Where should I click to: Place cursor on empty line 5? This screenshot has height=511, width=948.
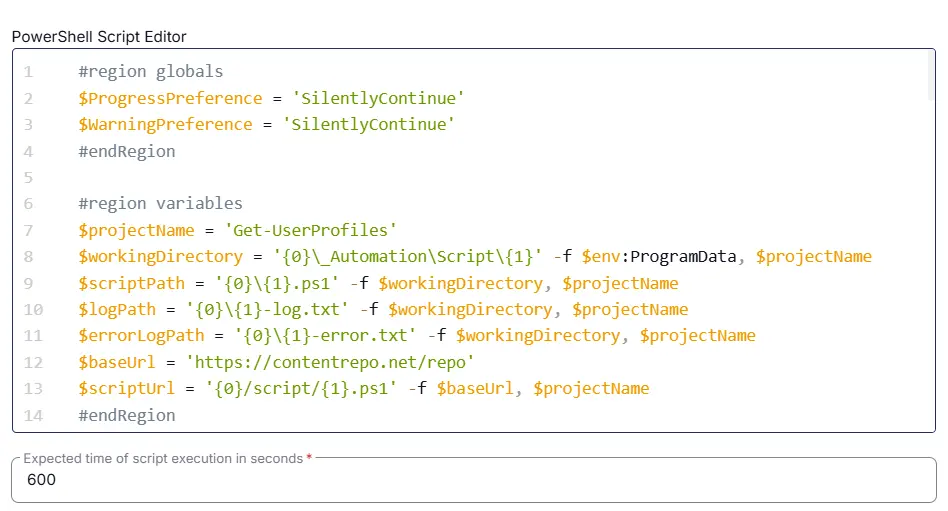300,178
